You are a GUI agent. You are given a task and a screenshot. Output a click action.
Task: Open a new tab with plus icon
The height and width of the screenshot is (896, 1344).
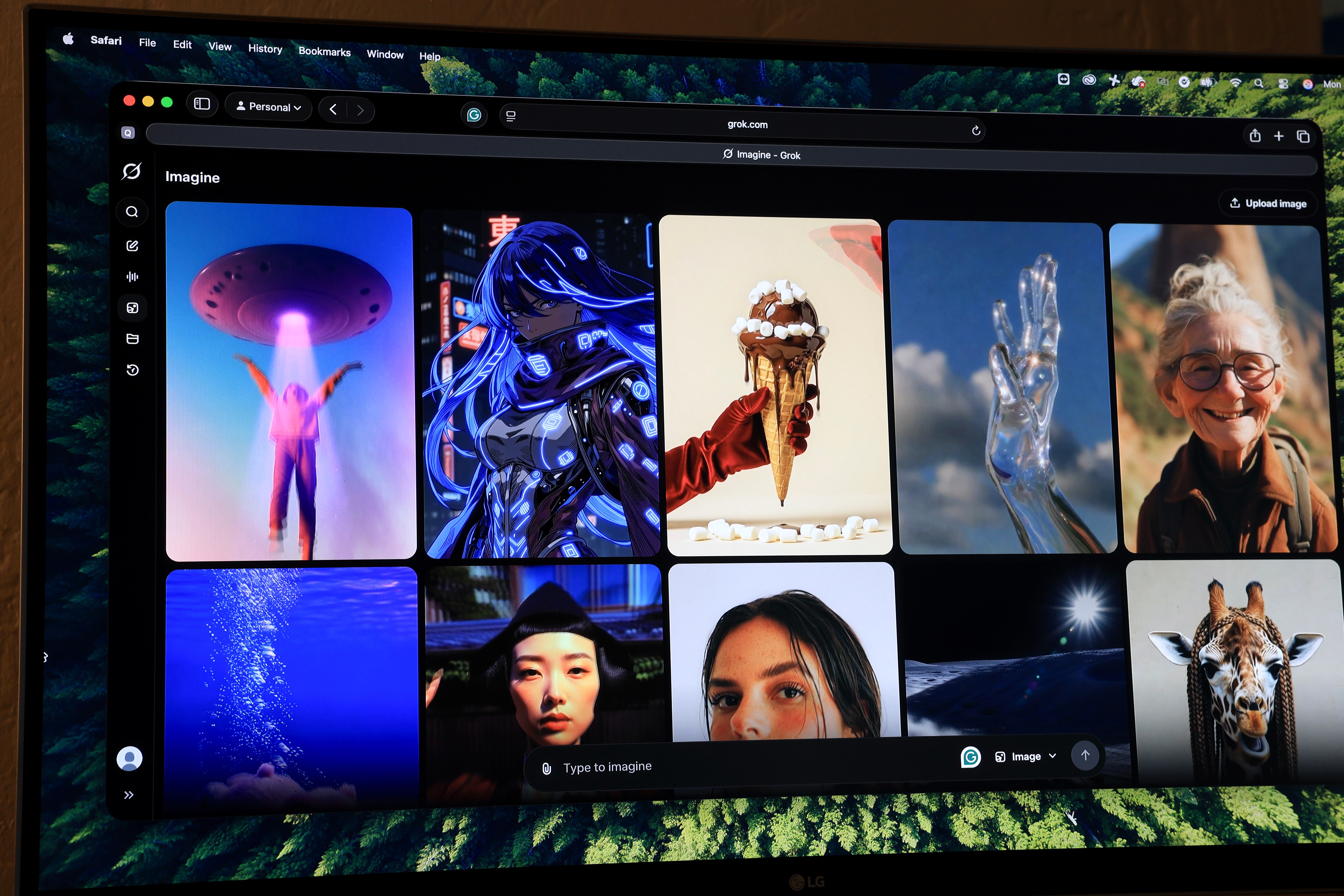tap(1279, 136)
